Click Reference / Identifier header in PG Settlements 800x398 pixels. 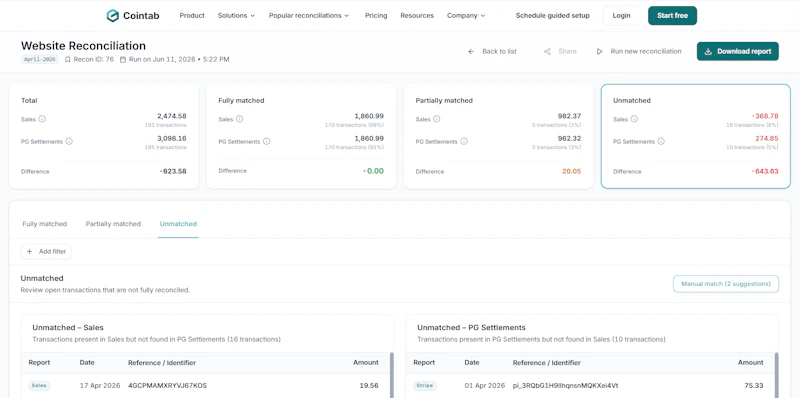click(x=546, y=363)
